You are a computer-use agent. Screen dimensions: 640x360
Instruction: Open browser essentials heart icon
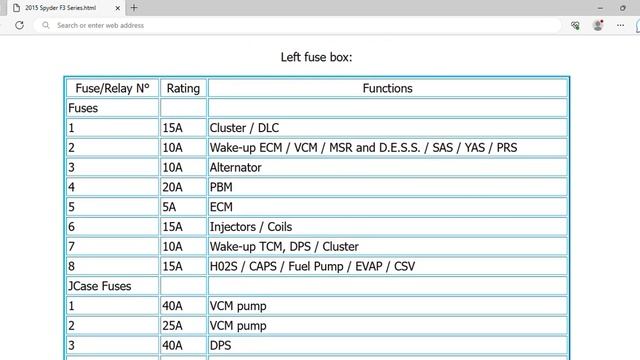(576, 25)
